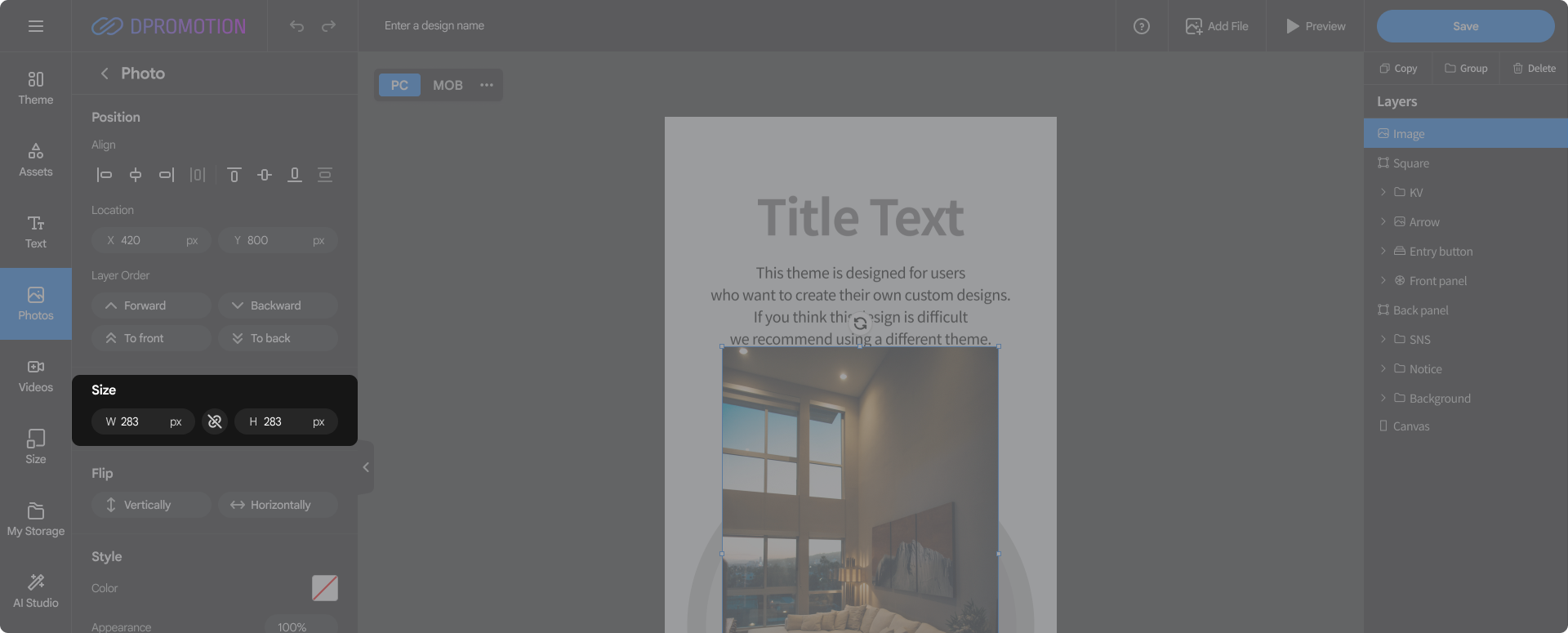Open the hamburger main menu
Viewport: 1568px width, 633px height.
pos(36,26)
